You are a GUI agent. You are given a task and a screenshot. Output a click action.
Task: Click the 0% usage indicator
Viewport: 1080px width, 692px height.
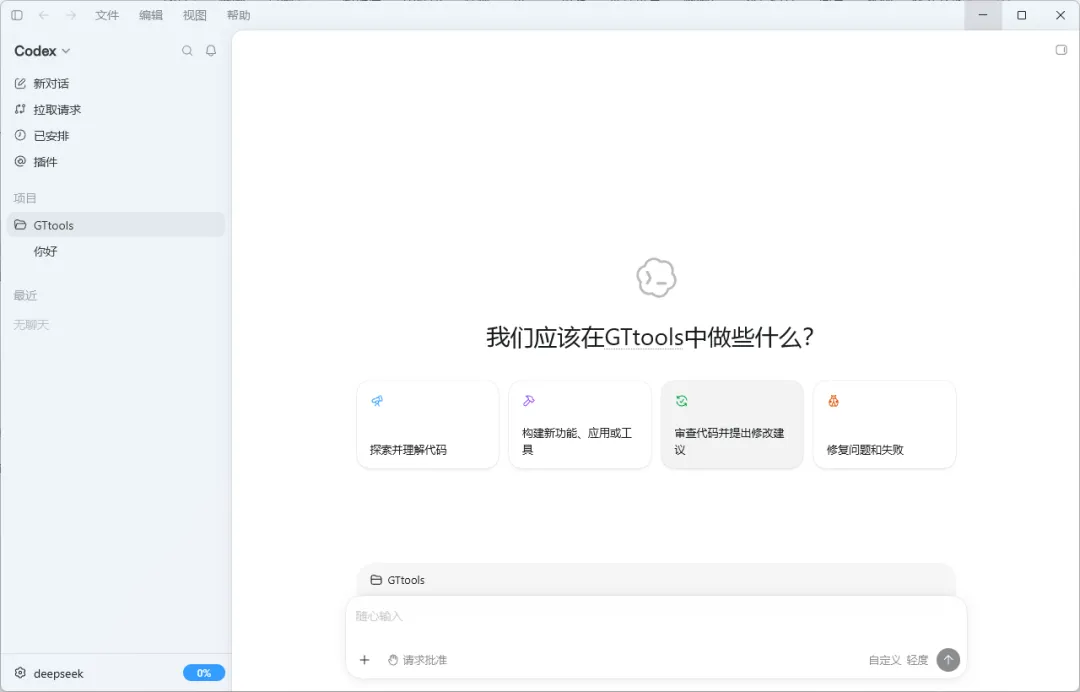tap(204, 673)
